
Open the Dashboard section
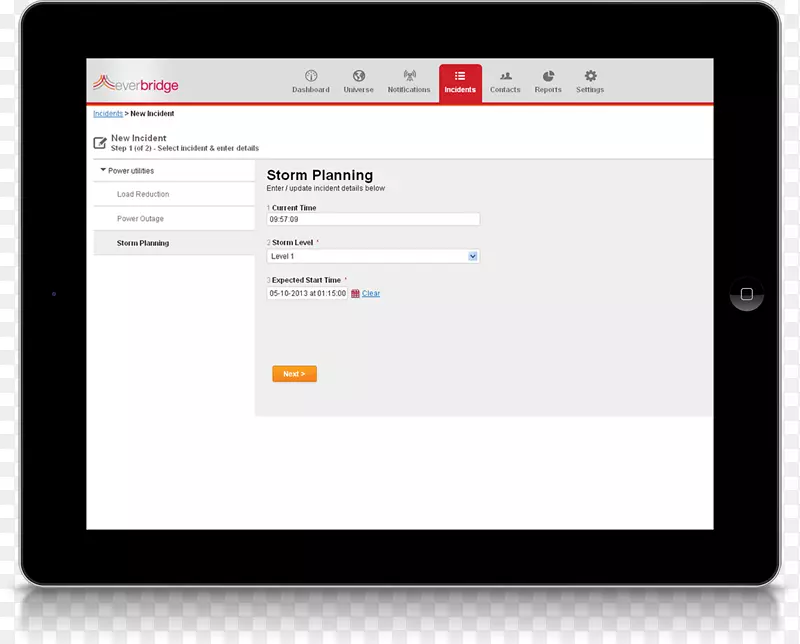pos(310,81)
